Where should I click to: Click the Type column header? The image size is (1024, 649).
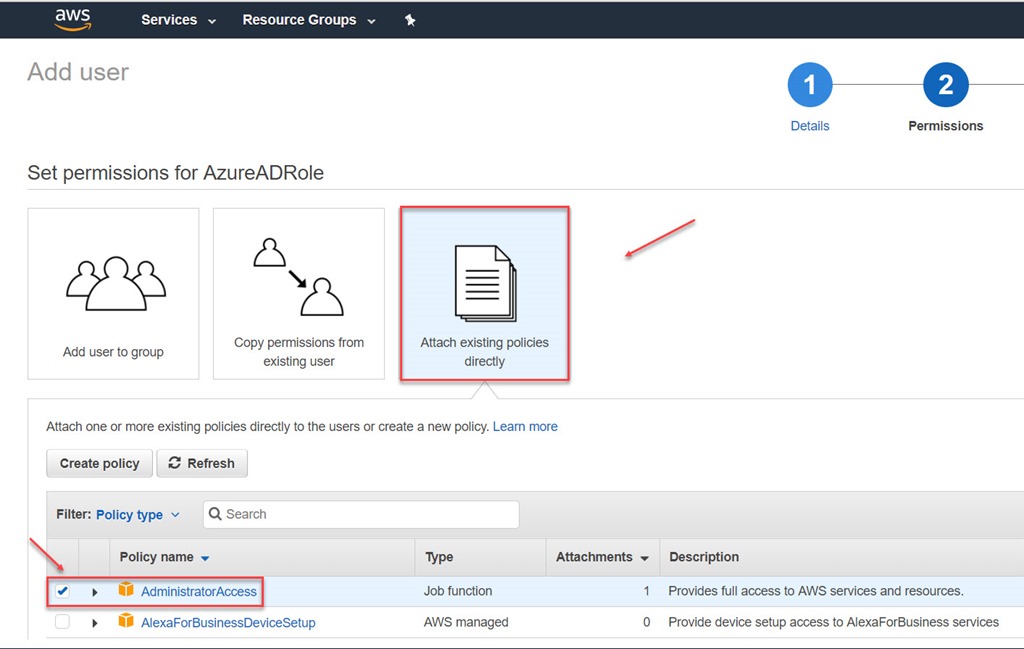tap(439, 557)
